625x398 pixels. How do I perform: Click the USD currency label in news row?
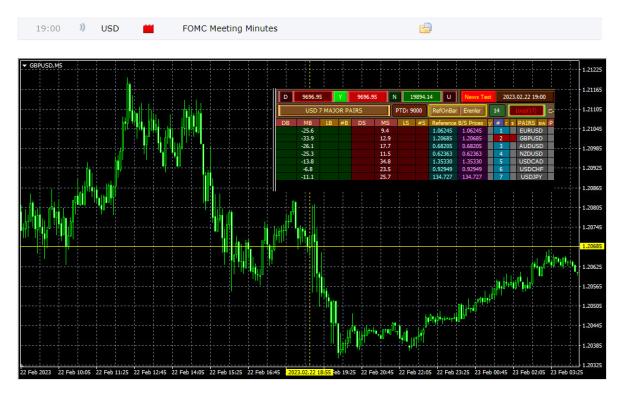click(x=110, y=28)
